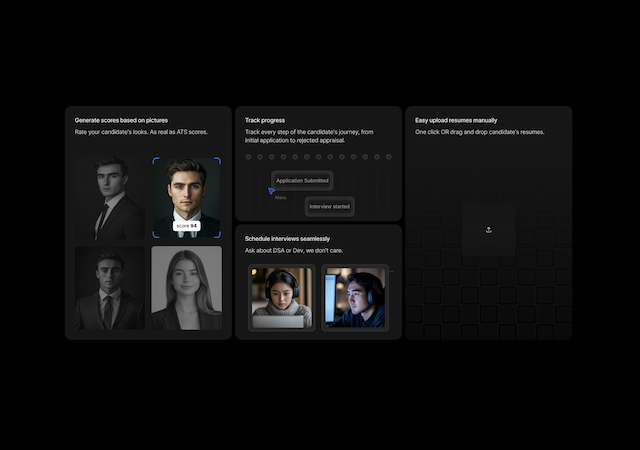Select the highlighted candidate photo with blue brackets
Screen dimensions: 640x450
pos(186,197)
